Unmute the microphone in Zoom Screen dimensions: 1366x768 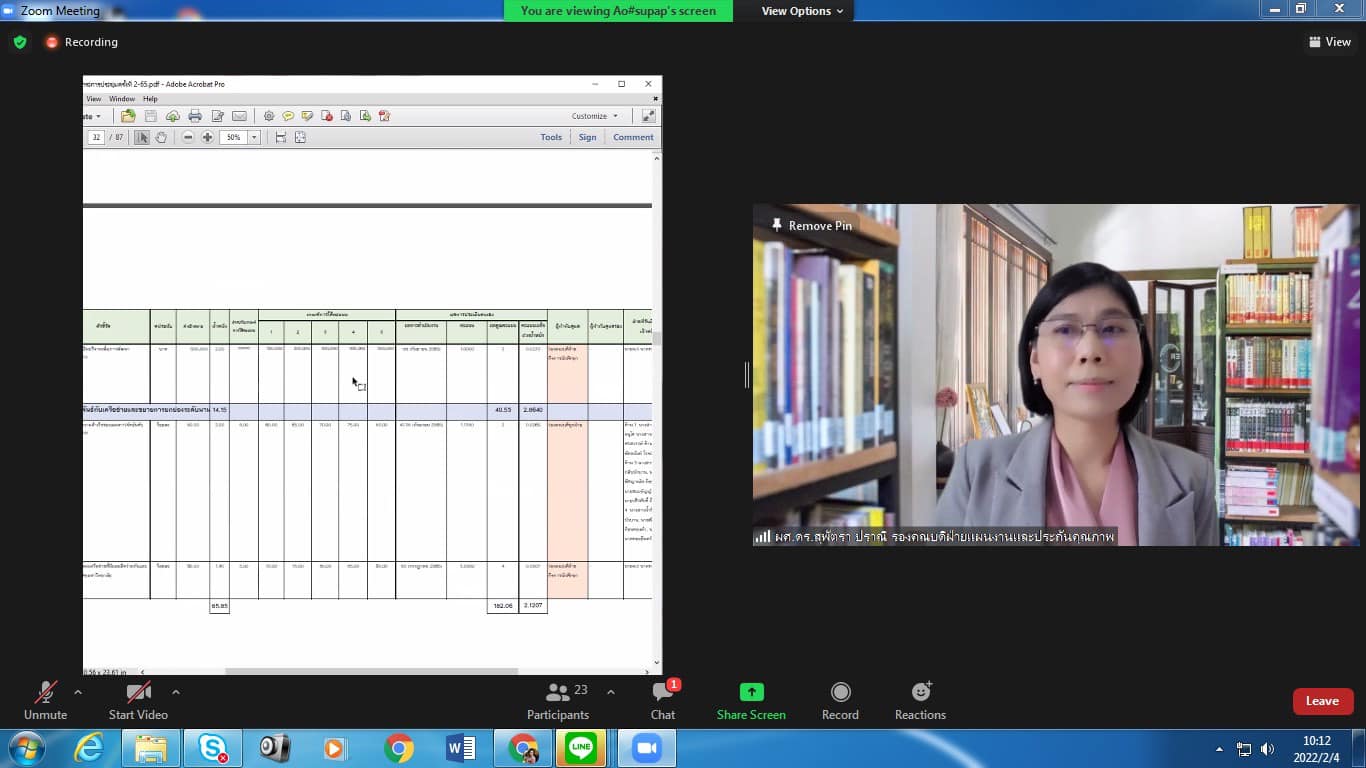pos(46,700)
